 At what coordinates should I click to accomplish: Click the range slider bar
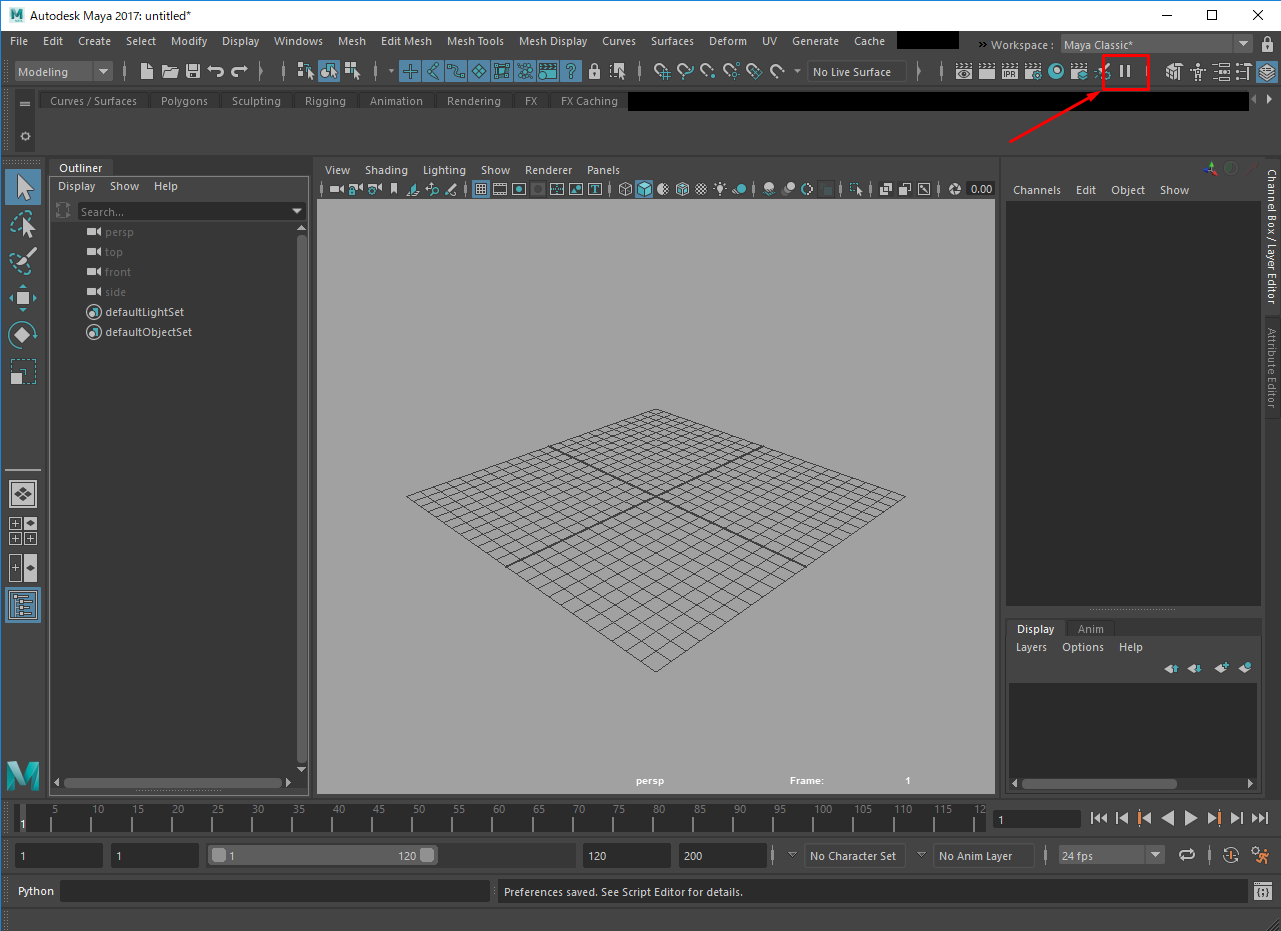click(322, 856)
